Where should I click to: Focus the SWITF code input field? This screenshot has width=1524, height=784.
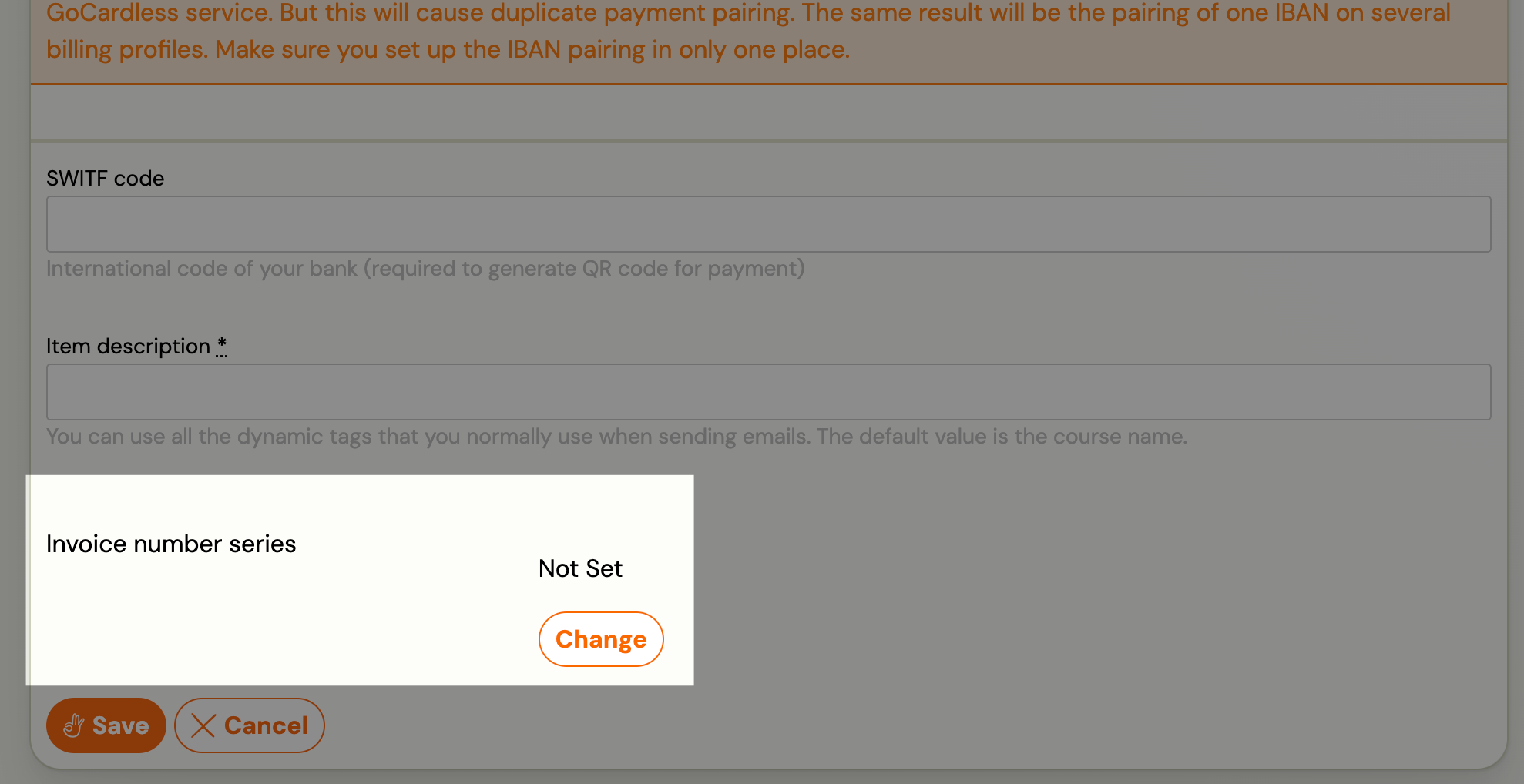point(768,224)
